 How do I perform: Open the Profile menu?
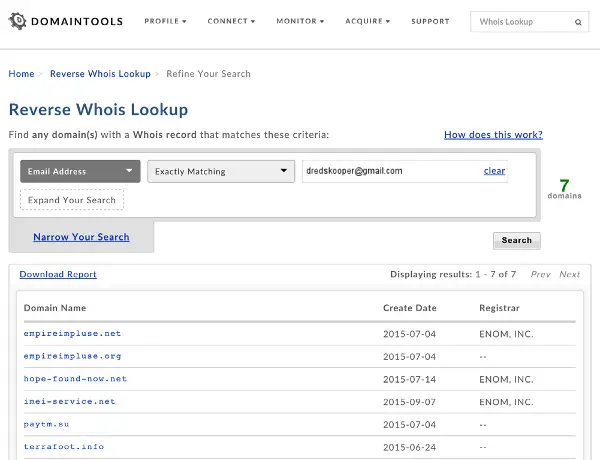coord(164,21)
